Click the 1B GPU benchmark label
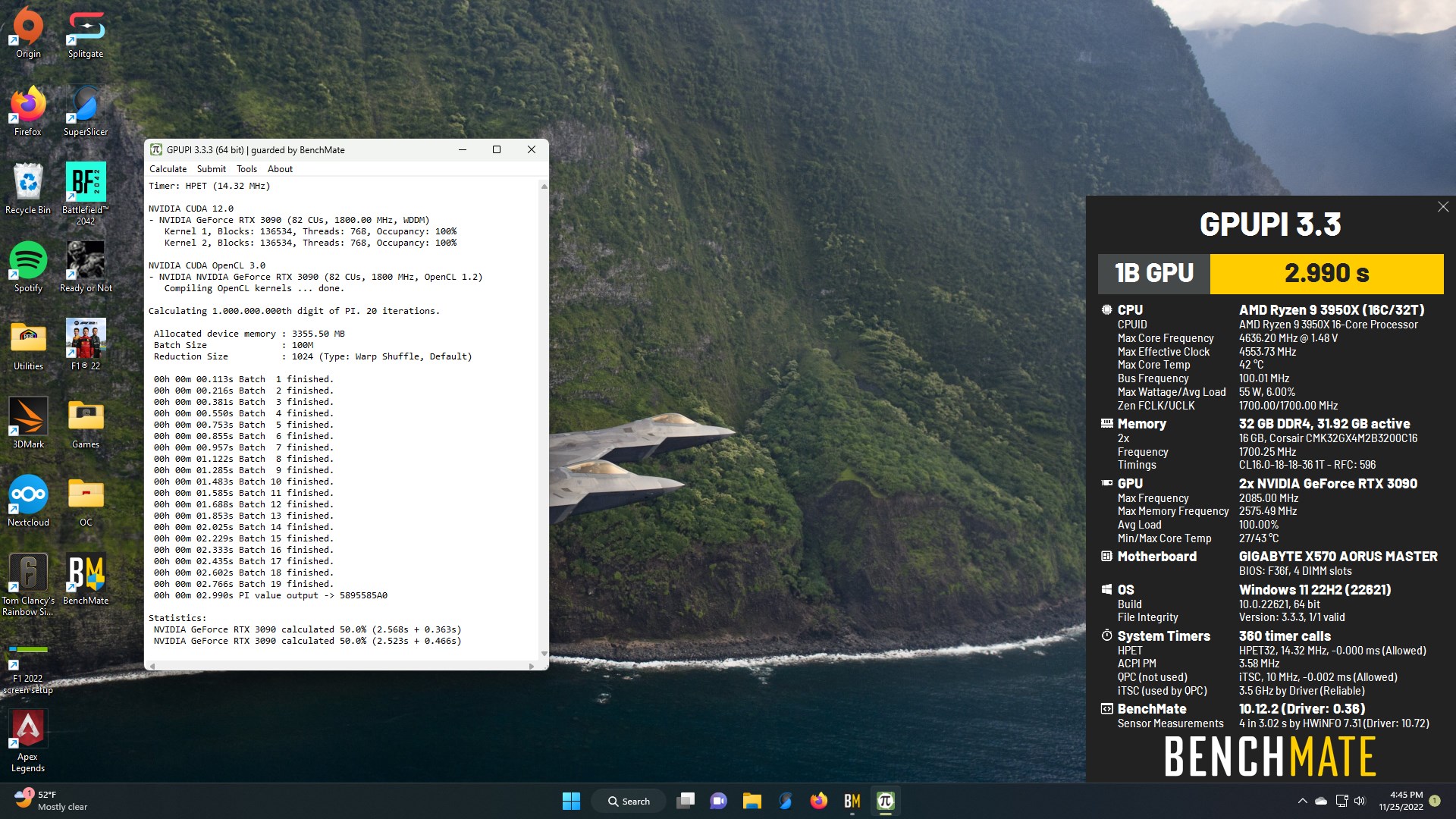1456x819 pixels. (x=1154, y=273)
